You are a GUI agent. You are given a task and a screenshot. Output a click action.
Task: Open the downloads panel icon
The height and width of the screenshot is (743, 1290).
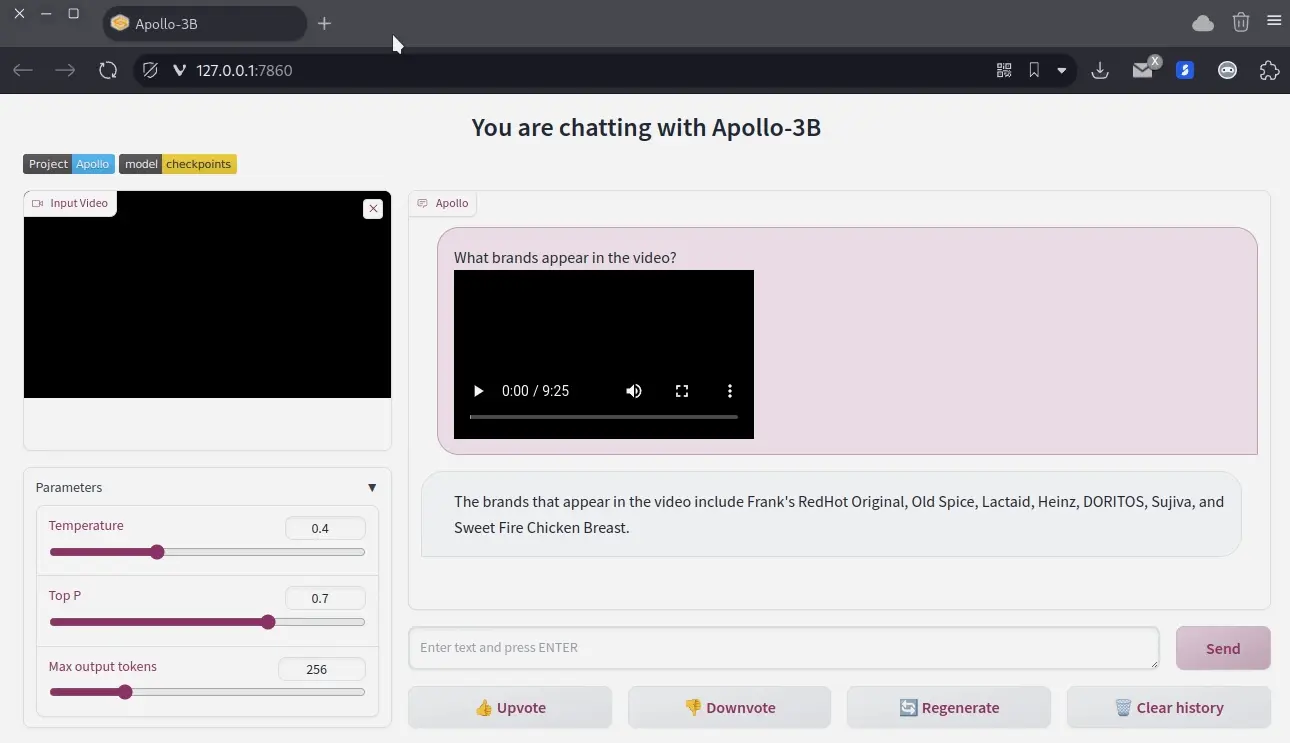[1100, 70]
